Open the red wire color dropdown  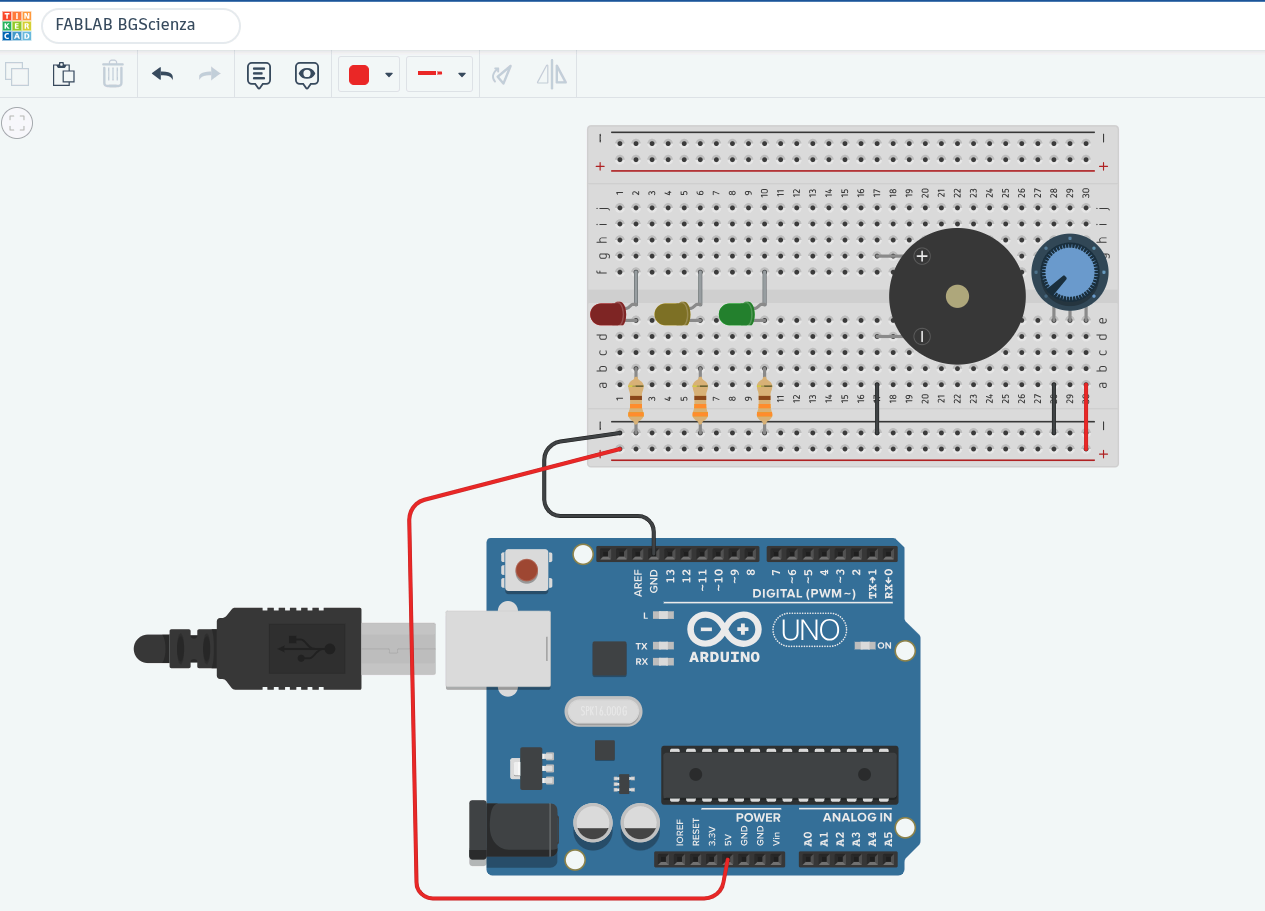[x=369, y=74]
